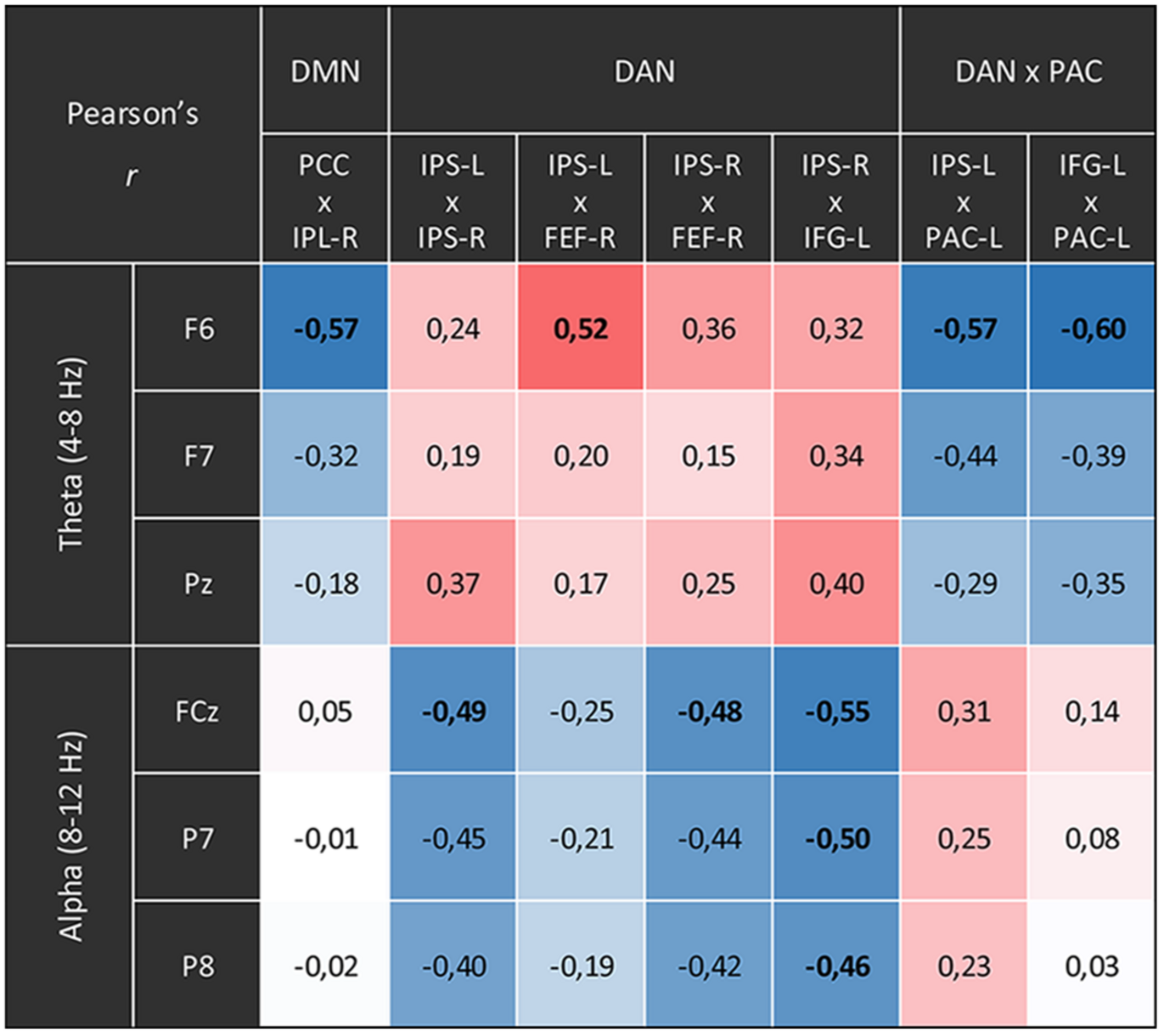The image size is (1164, 1036).
Task: Select the cell with value 0,40
Action: (836, 584)
